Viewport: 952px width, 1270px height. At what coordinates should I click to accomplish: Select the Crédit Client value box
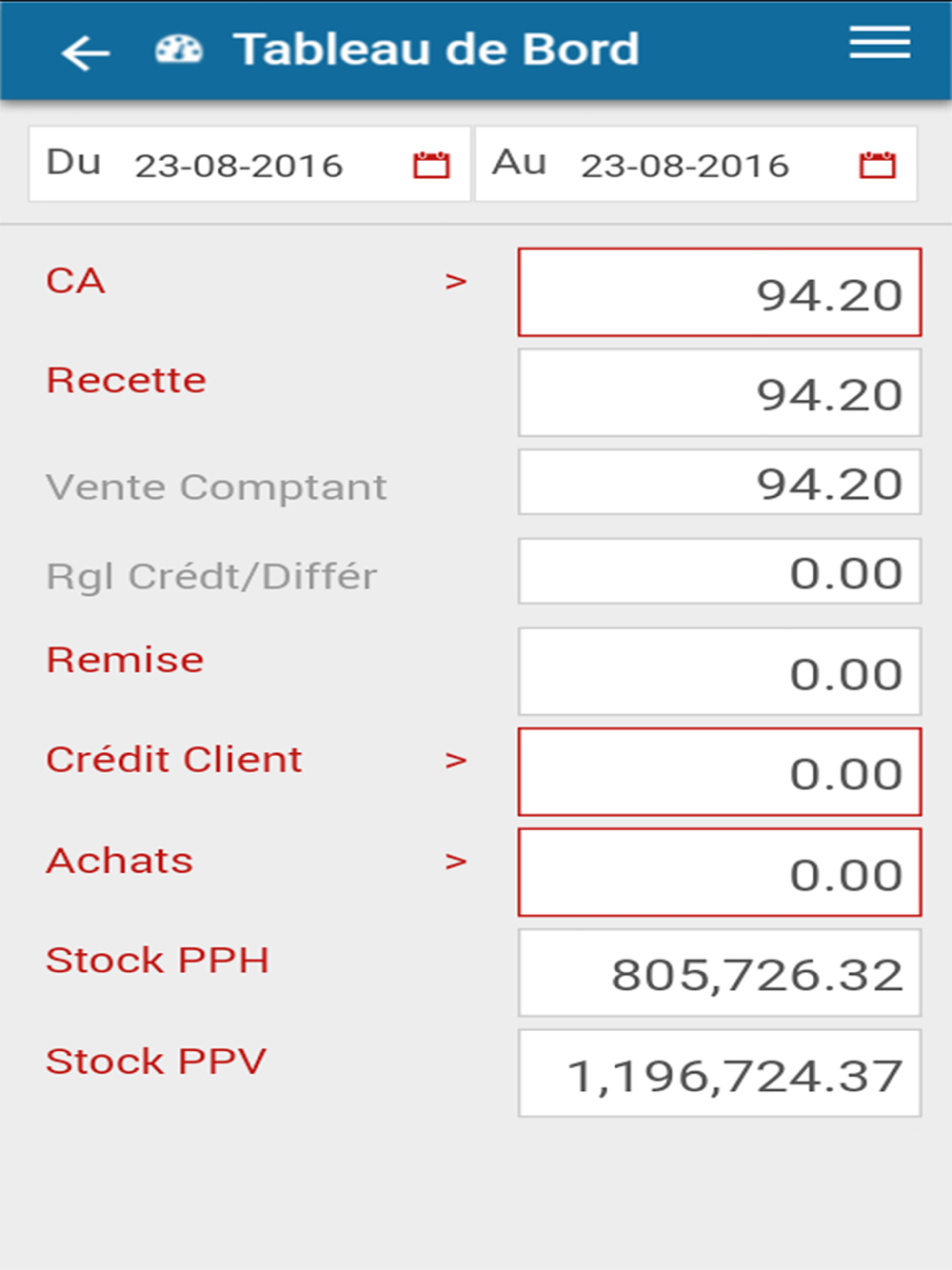(x=720, y=772)
